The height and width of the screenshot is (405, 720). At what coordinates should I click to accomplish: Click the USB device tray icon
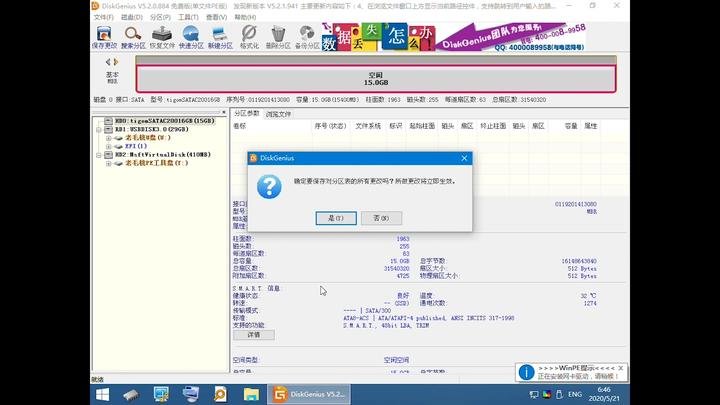coord(559,394)
